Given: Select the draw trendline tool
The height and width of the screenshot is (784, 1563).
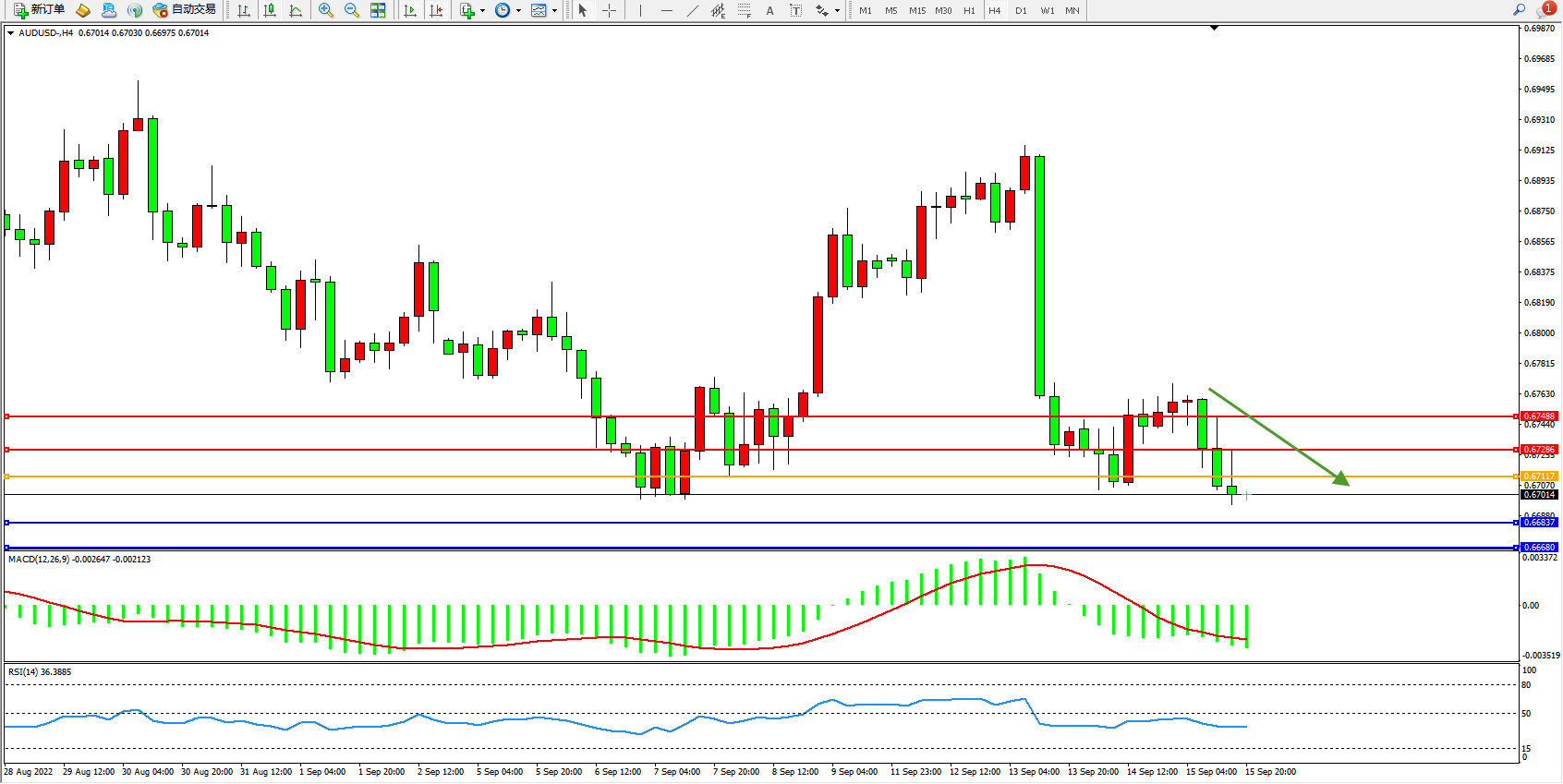Looking at the screenshot, I should point(693,10).
